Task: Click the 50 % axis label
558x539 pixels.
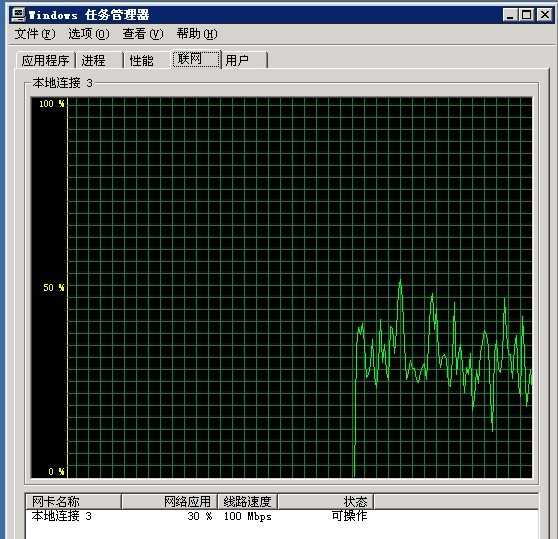Action: click(54, 287)
